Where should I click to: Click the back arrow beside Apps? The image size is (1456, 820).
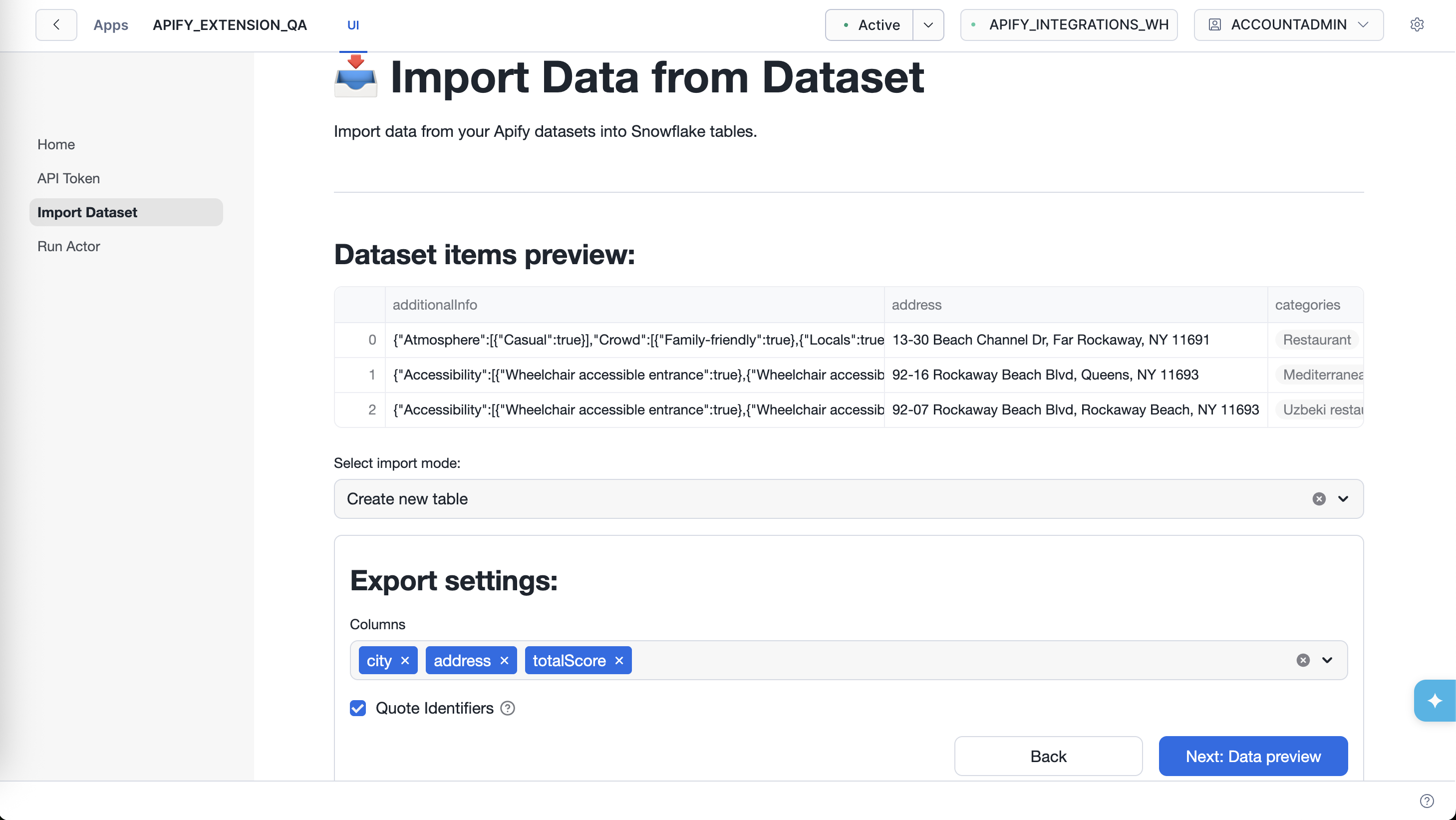[x=55, y=24]
